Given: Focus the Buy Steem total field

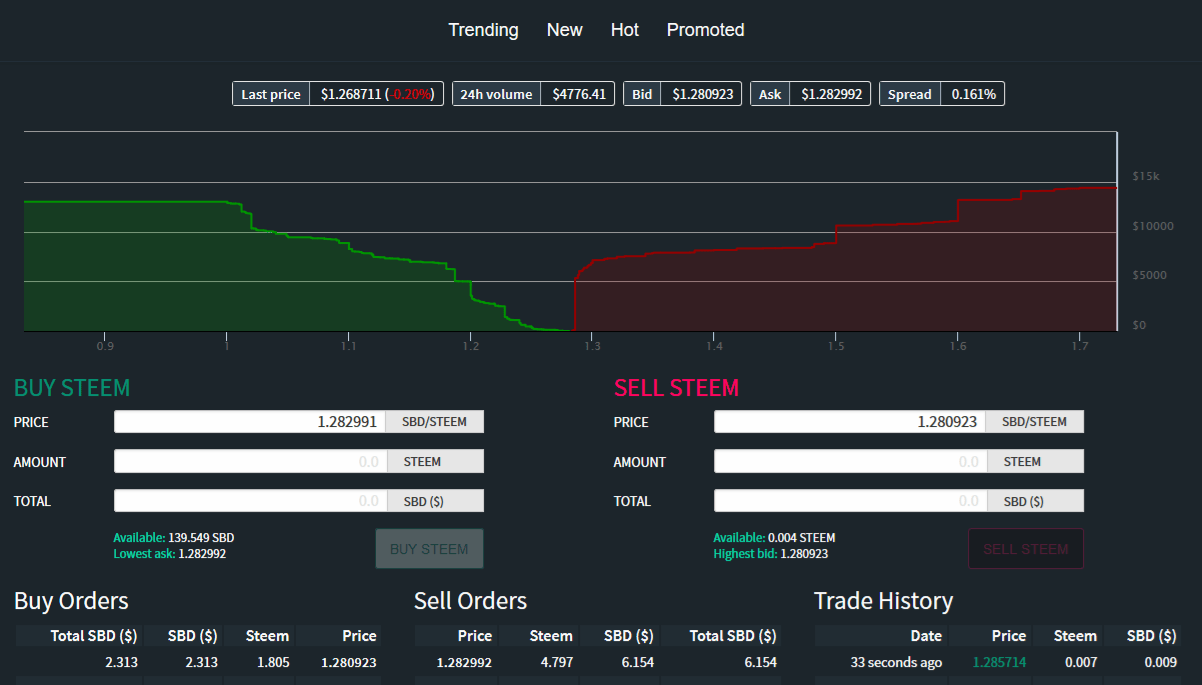Looking at the screenshot, I should pyautogui.click(x=250, y=501).
